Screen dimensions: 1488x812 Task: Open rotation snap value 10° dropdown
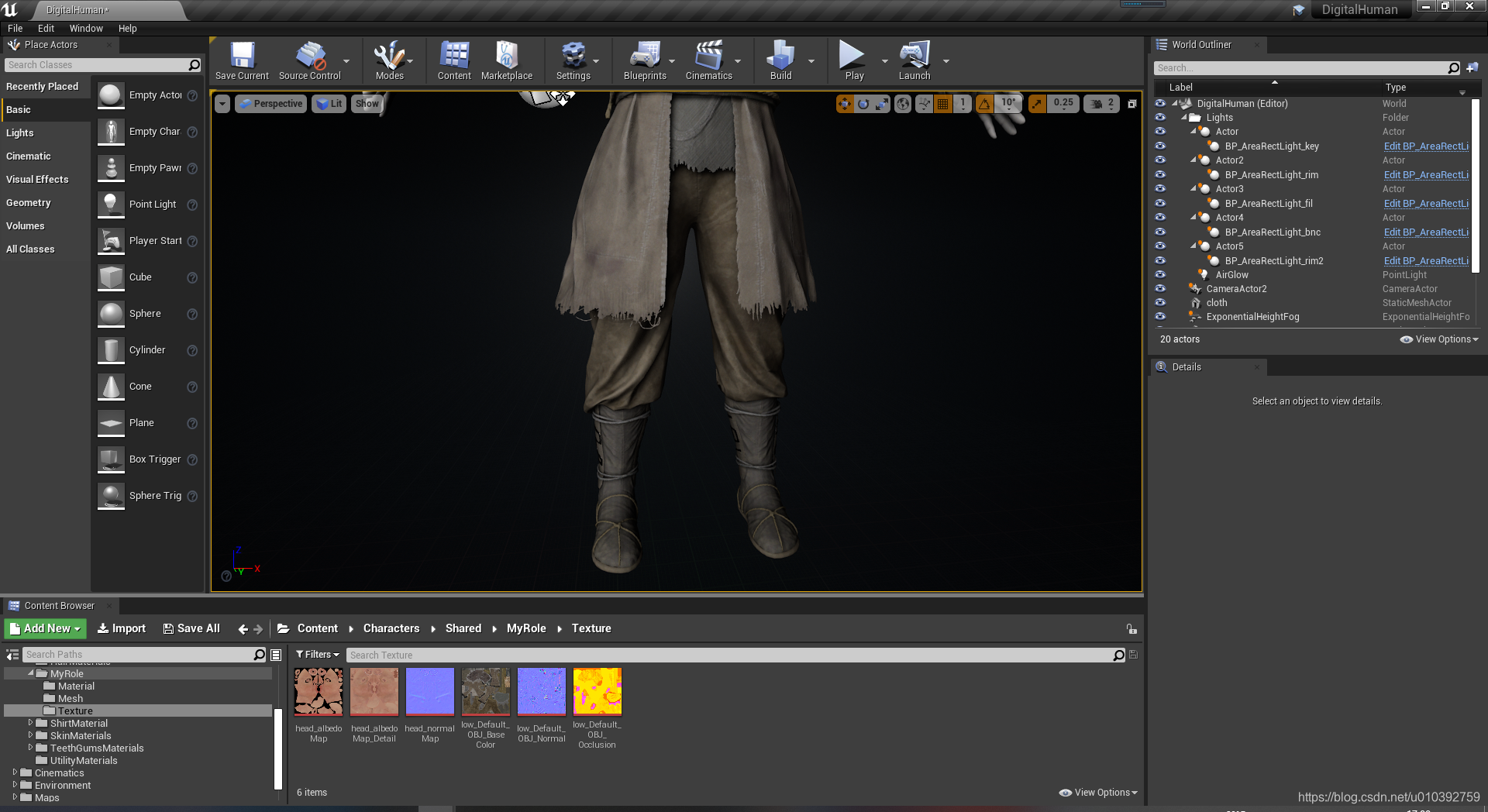[x=1009, y=104]
